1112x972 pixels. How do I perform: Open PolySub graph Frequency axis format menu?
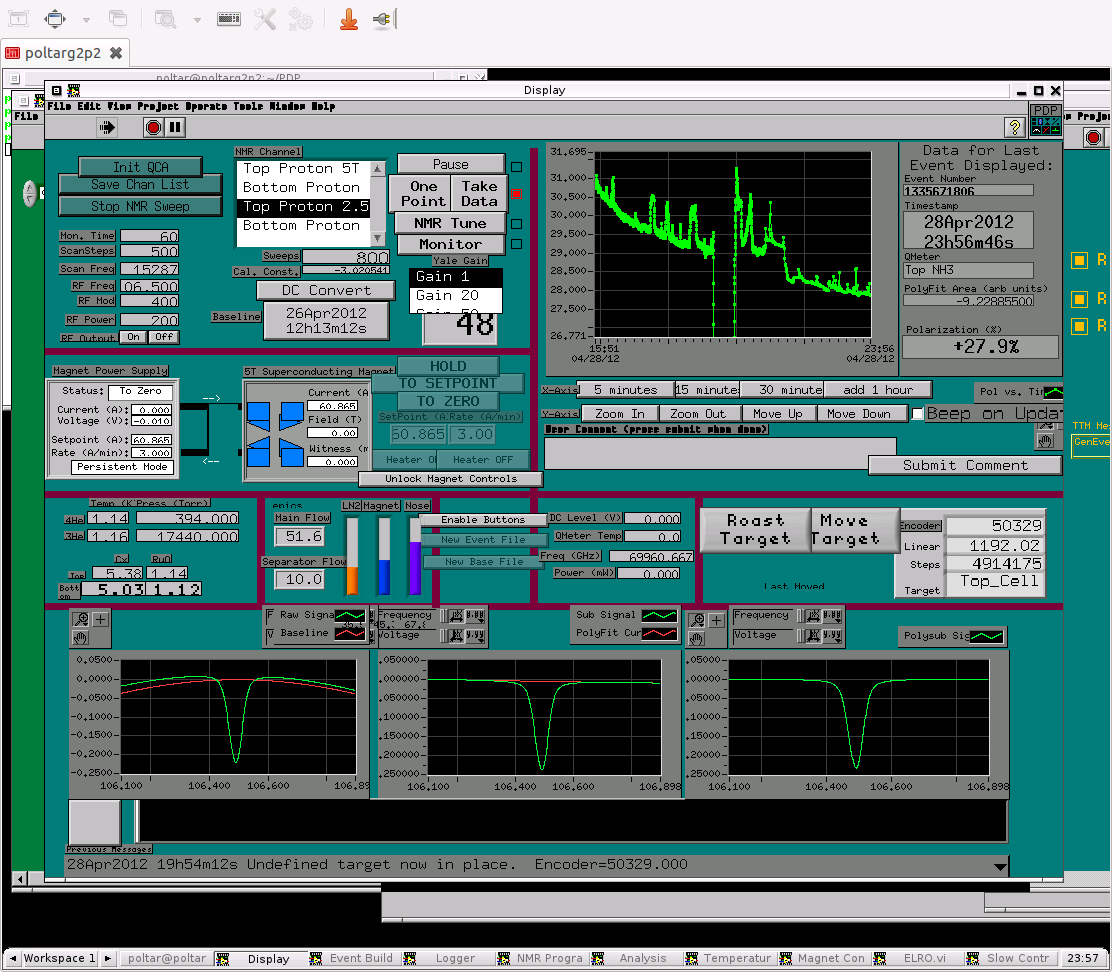point(832,615)
